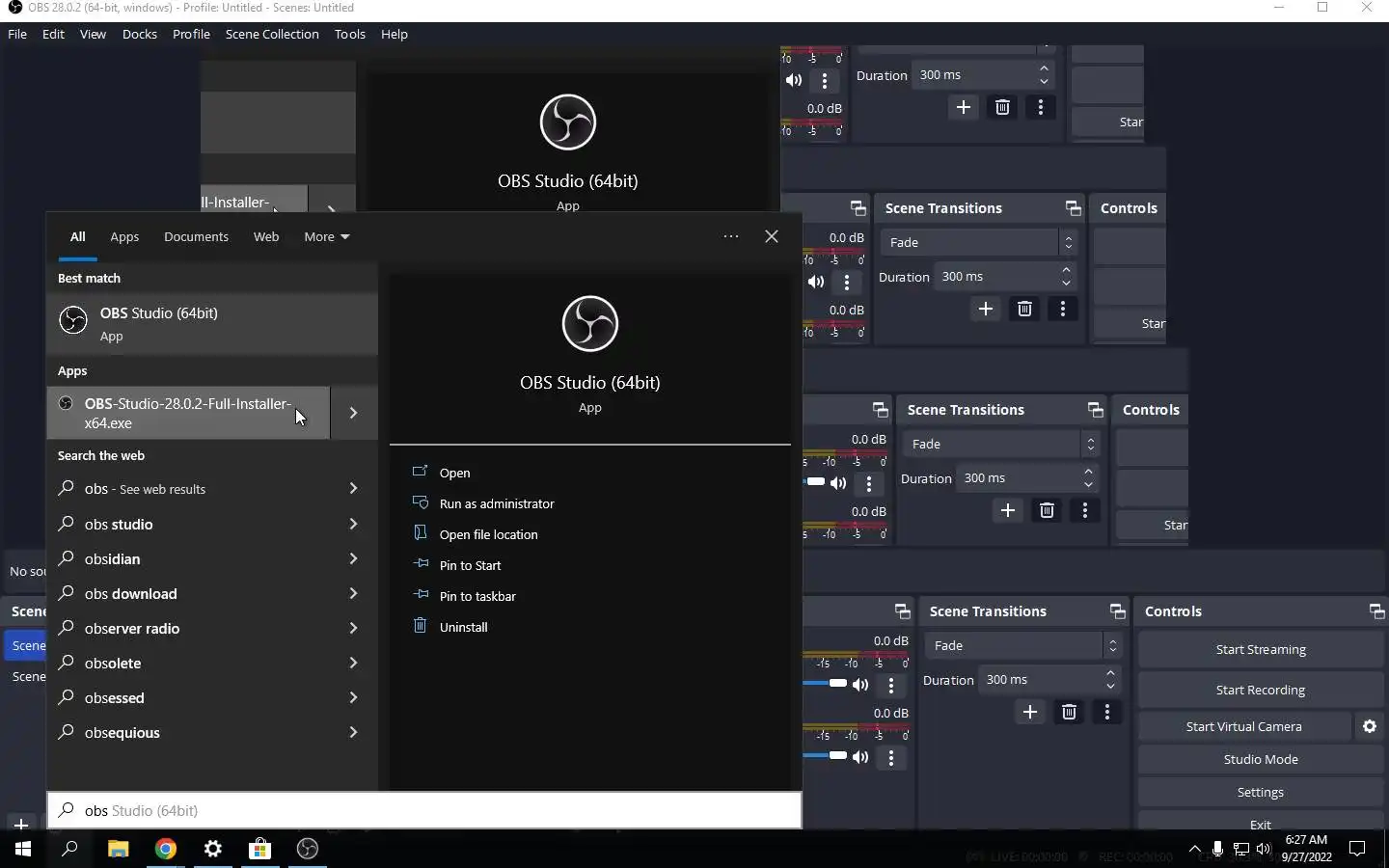Image resolution: width=1389 pixels, height=868 pixels.
Task: Toggle Studio Mode in OBS Controls
Action: (x=1261, y=759)
